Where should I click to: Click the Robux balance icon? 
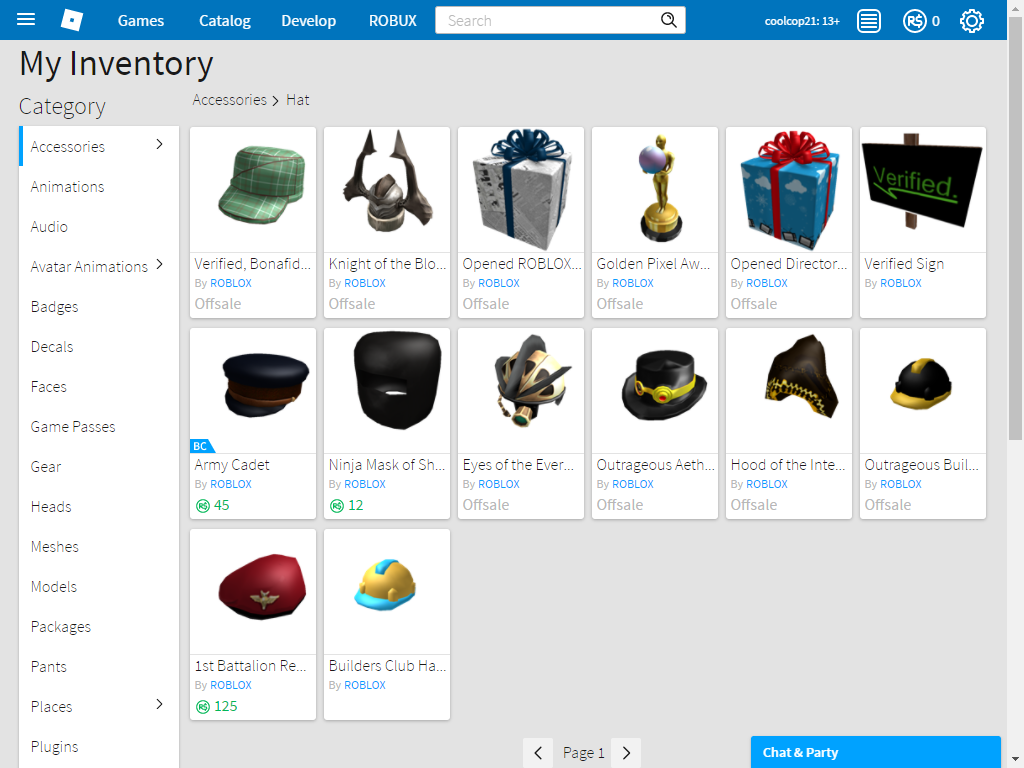(x=914, y=21)
